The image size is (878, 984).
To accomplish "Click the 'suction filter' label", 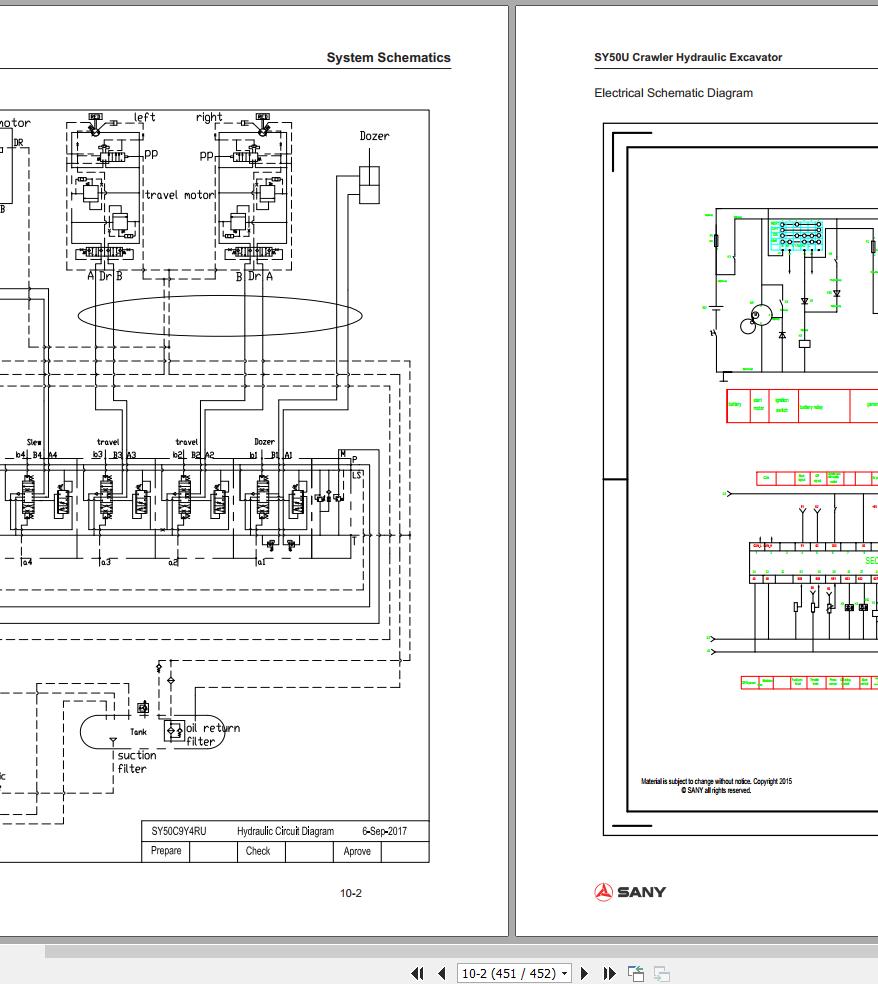I will click(137, 762).
